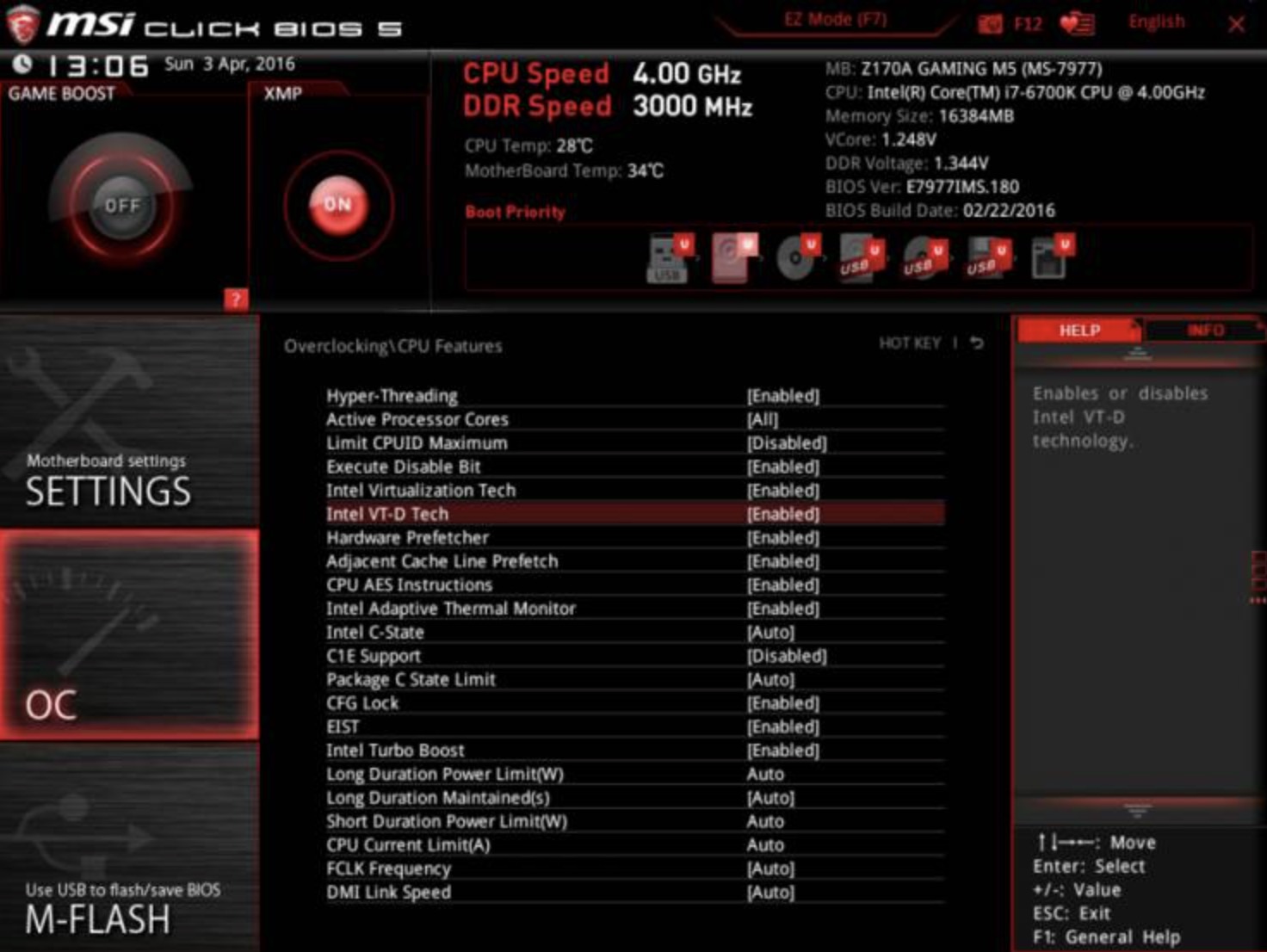This screenshot has width=1267, height=952.
Task: Click the 'Overclocking\CPU Features' breadcrumb
Action: tap(393, 346)
